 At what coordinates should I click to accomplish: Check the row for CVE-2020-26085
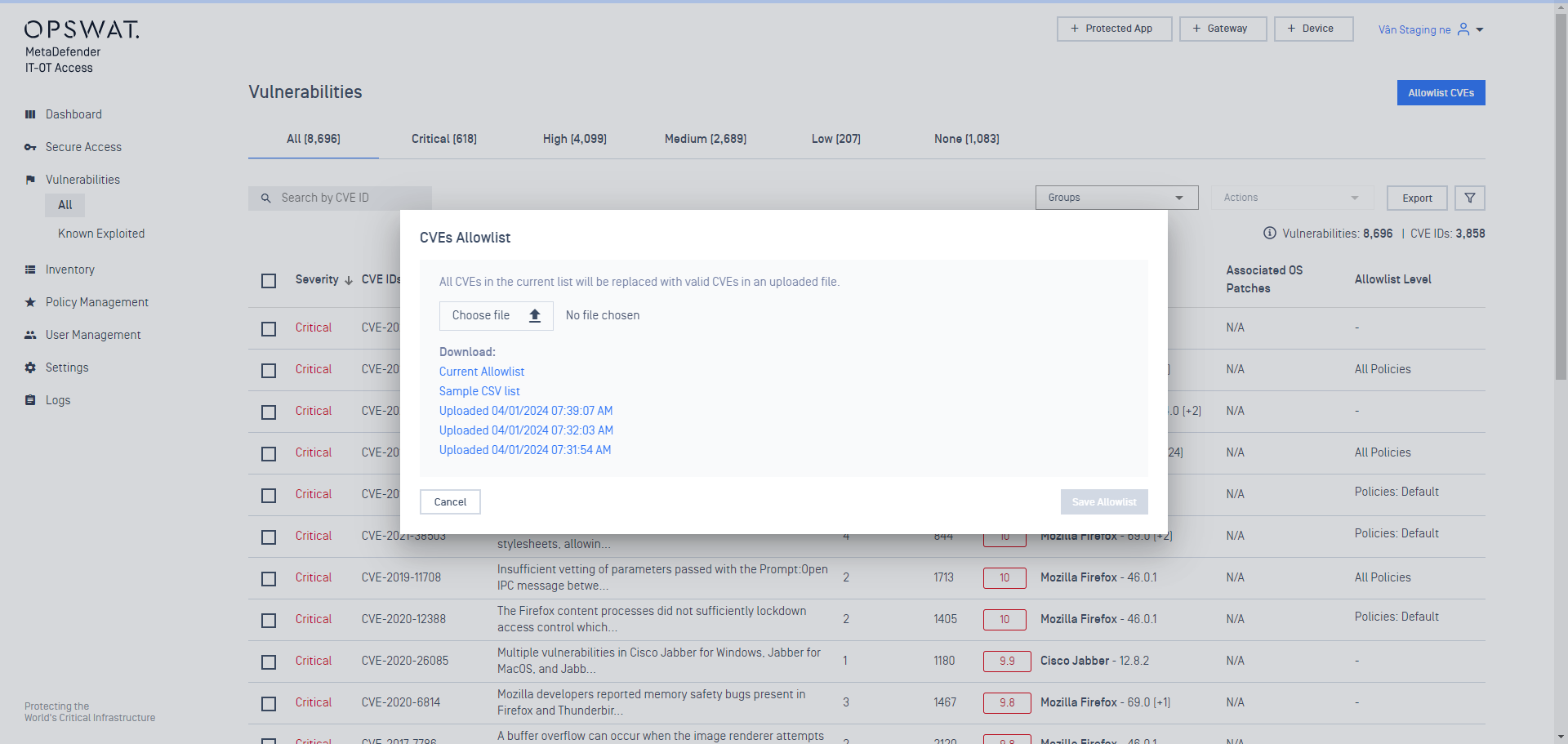coord(269,662)
